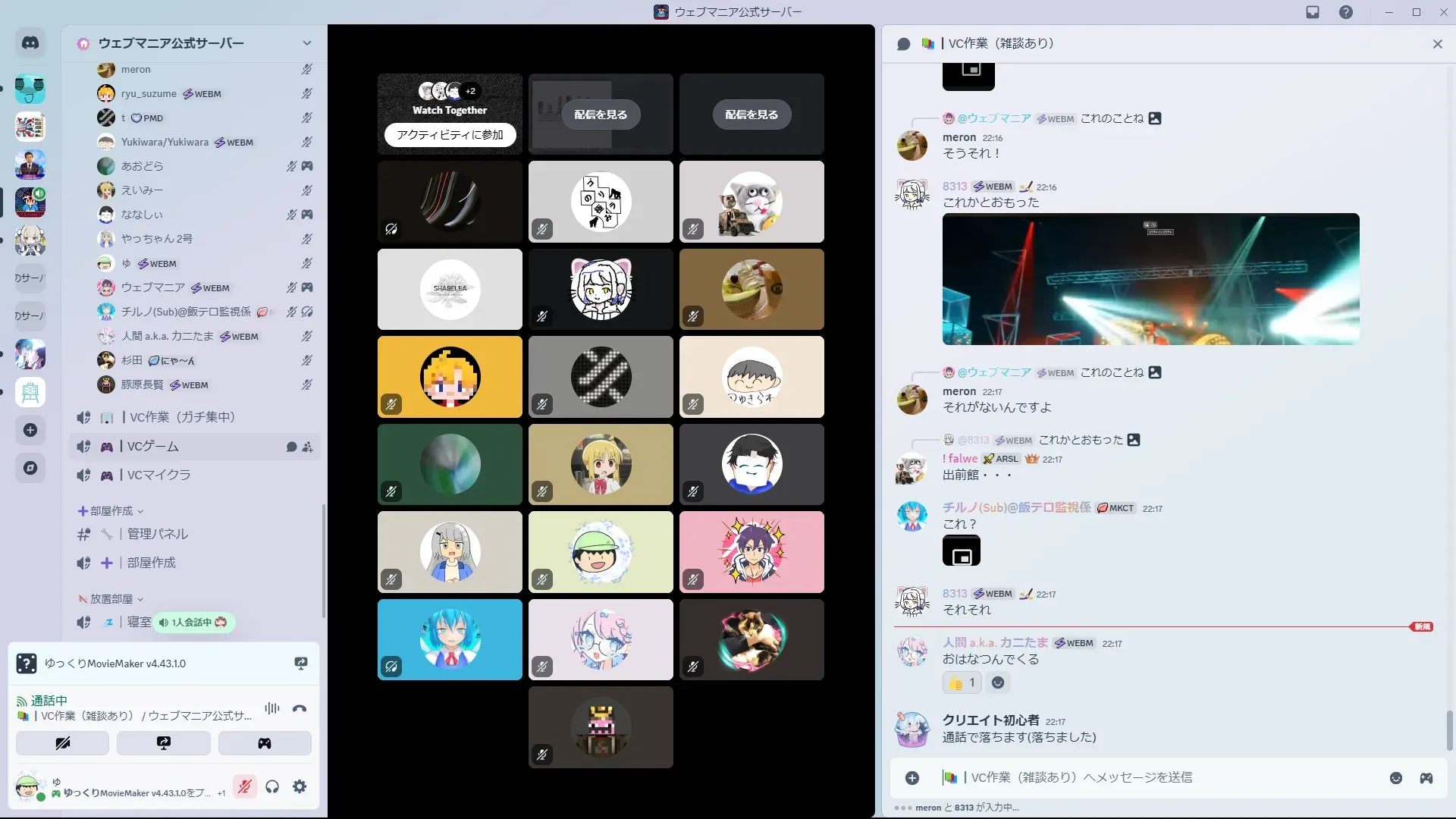The image size is (1456, 819).
Task: Open the help icon in title bar
Action: point(1345,12)
